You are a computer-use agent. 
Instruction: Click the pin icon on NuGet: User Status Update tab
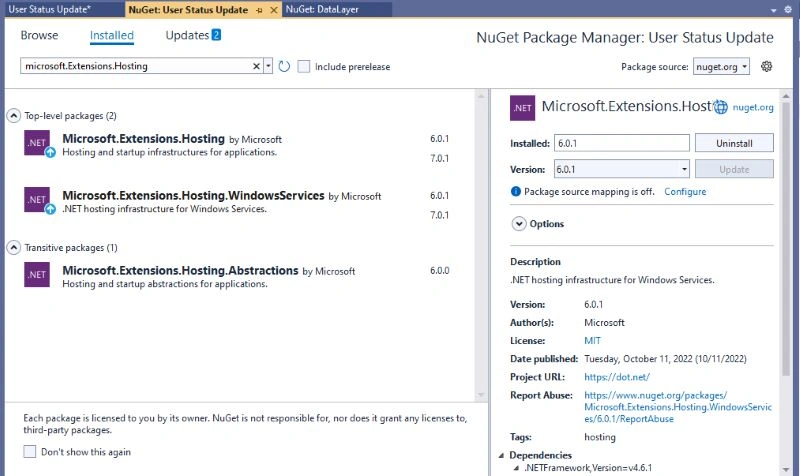(259, 10)
